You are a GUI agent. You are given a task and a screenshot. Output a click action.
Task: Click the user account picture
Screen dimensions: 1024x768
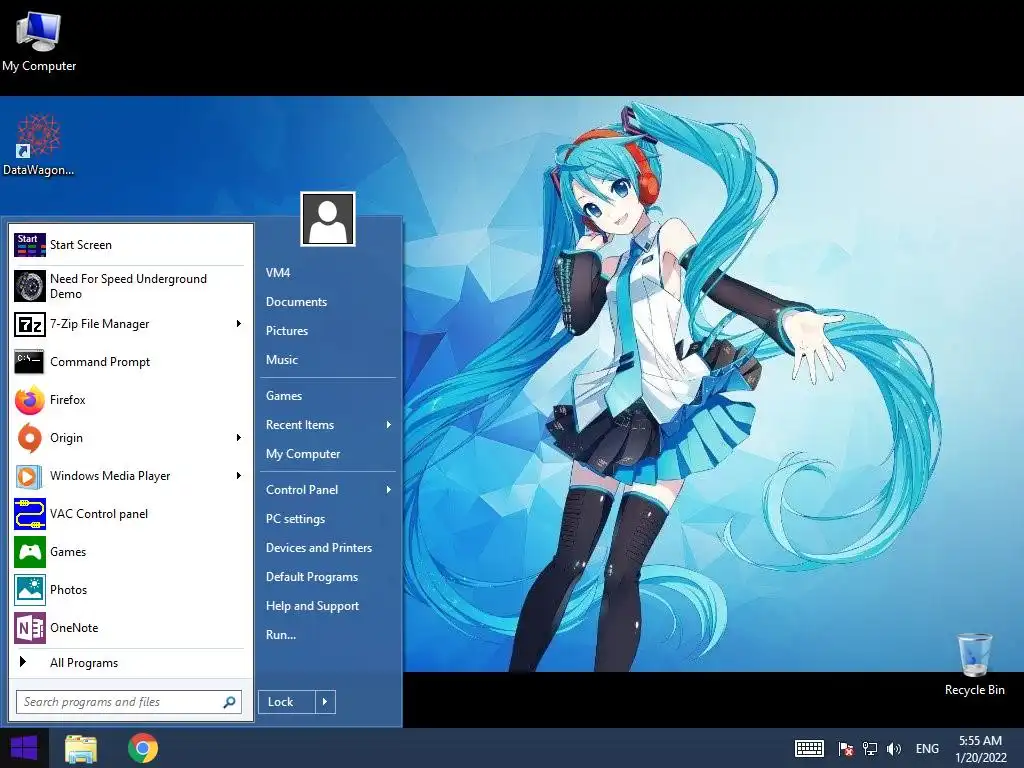pyautogui.click(x=328, y=219)
